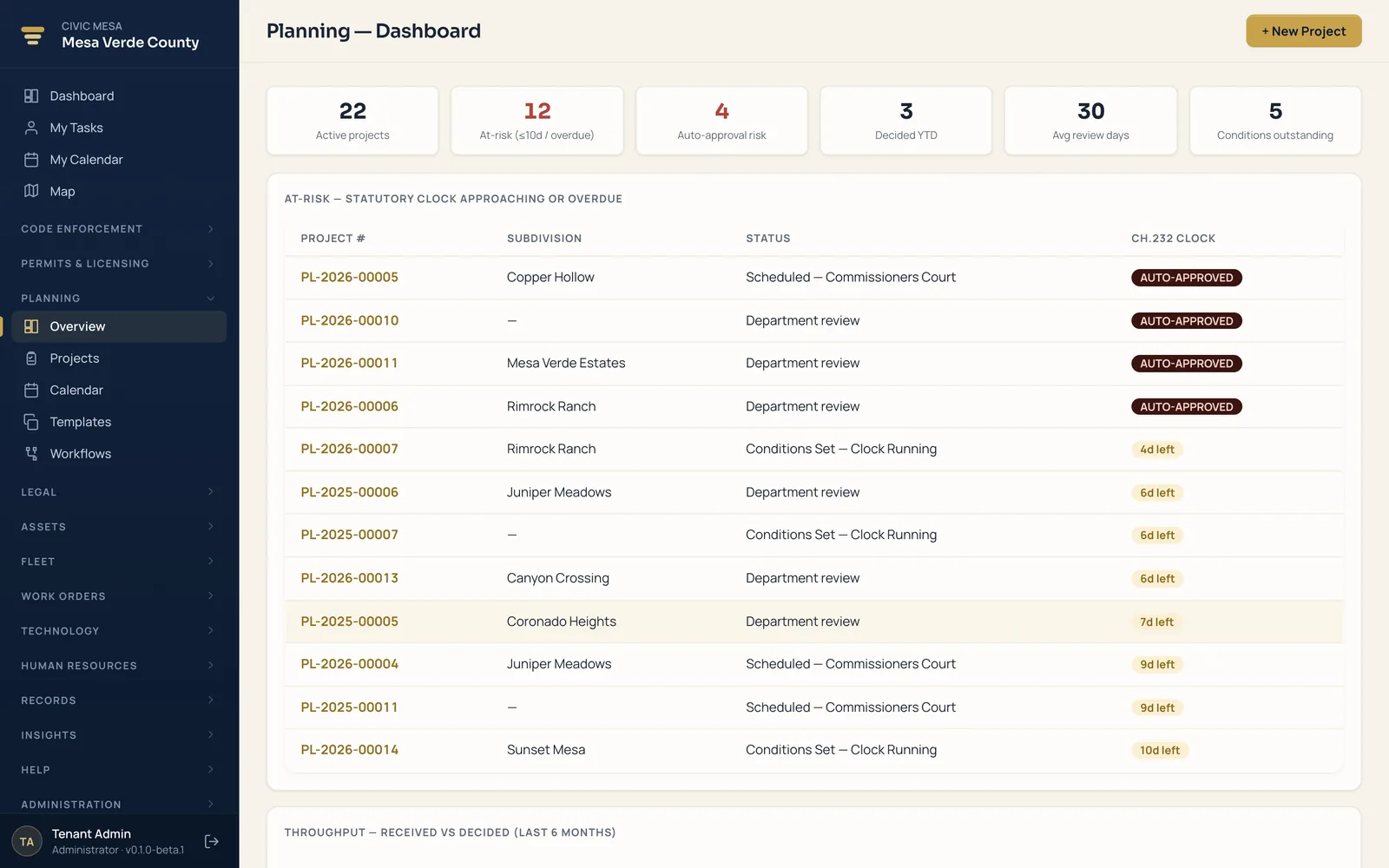
Task: Click the Civic Mesa logo icon
Action: [33, 35]
